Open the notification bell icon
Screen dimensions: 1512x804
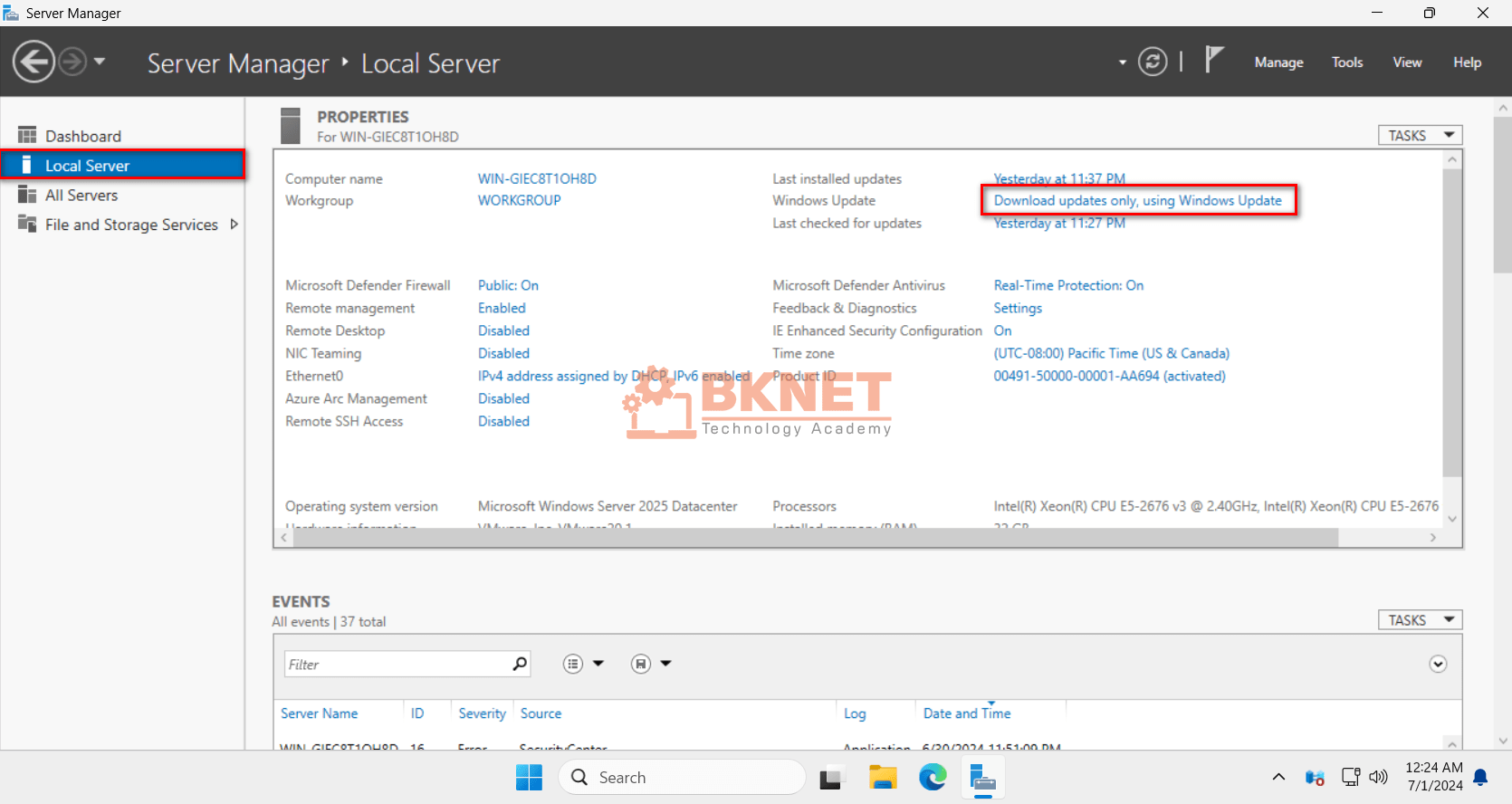coord(1481,777)
